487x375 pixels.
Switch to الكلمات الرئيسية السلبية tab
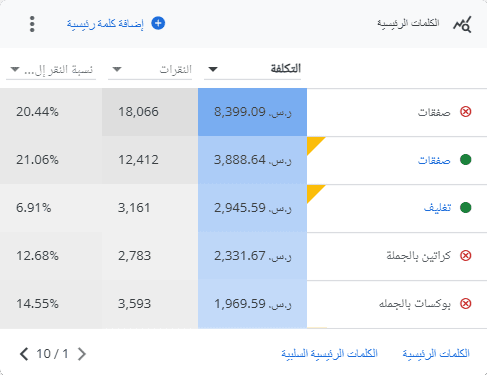click(x=329, y=353)
